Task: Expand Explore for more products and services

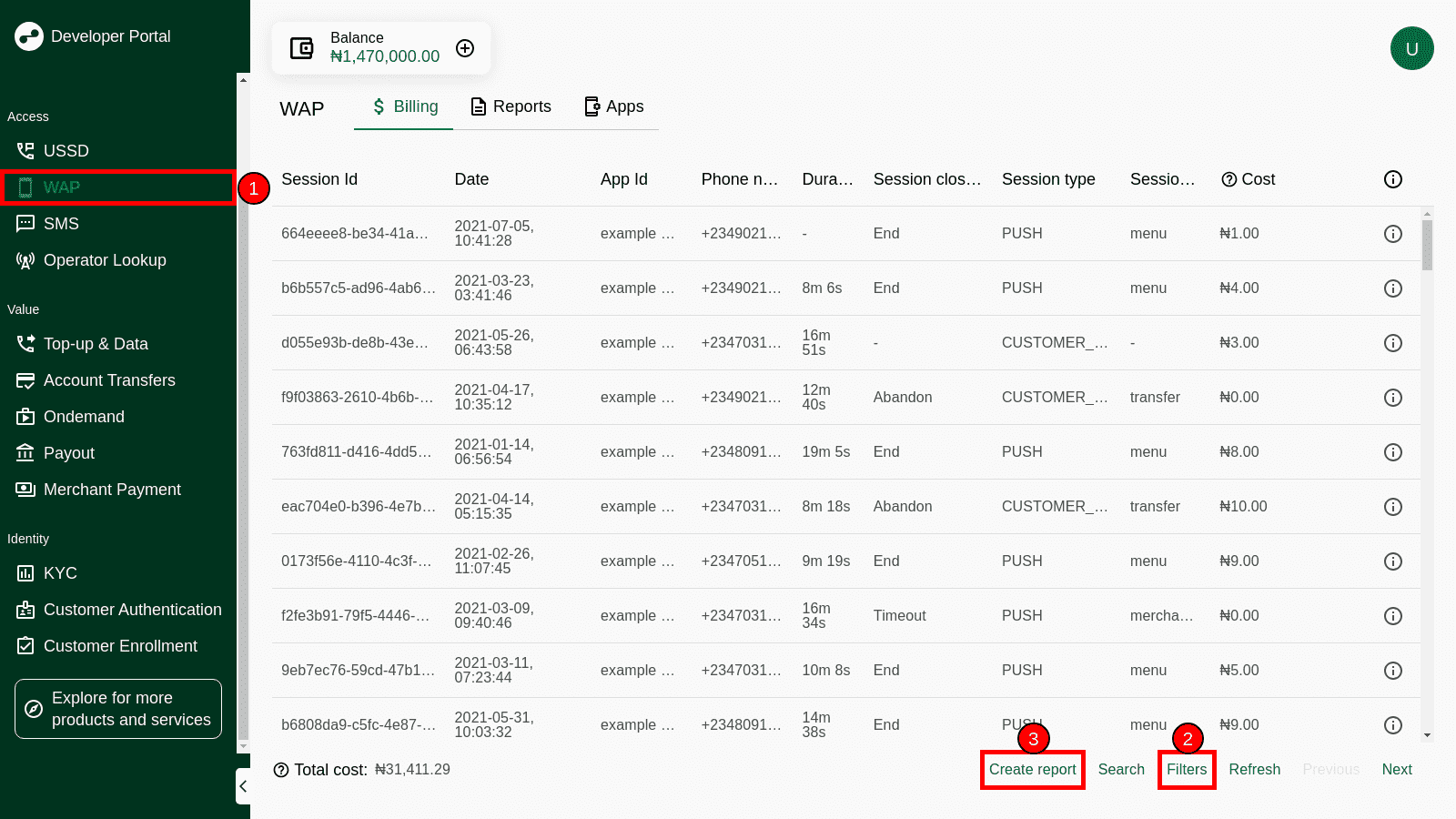Action: coord(118,709)
